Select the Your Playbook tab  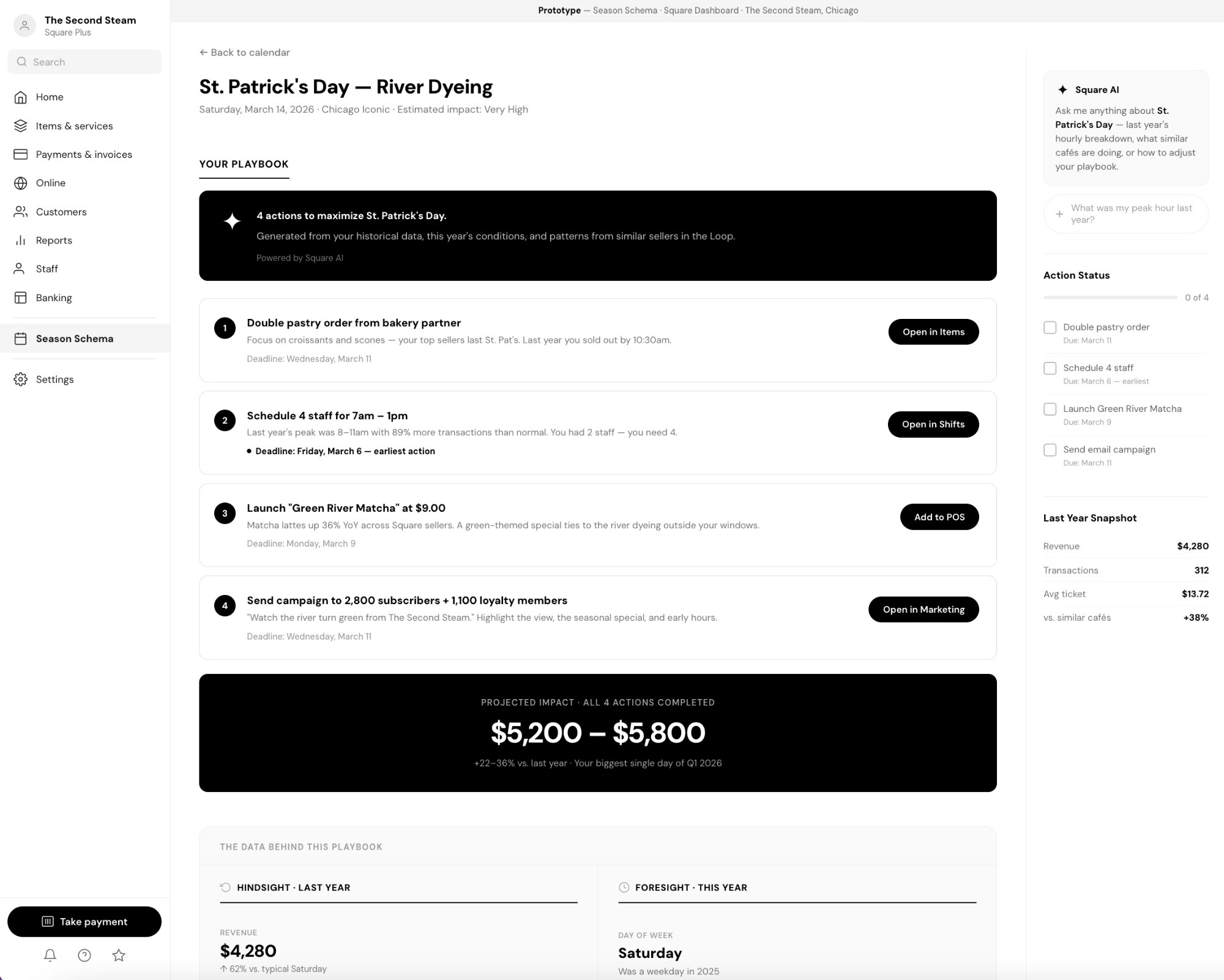(x=244, y=164)
